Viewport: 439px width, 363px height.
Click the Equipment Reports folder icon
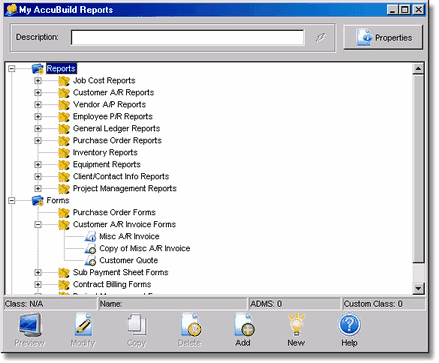tap(64, 165)
